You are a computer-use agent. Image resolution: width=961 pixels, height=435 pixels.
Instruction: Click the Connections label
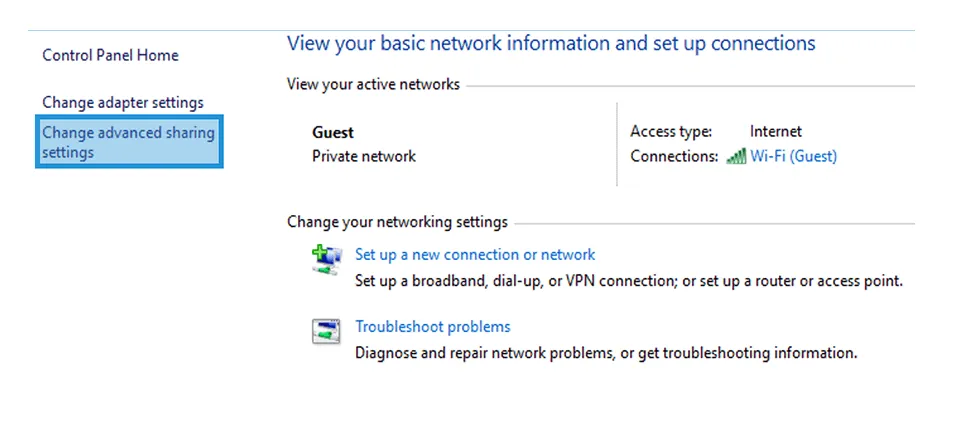click(x=674, y=156)
